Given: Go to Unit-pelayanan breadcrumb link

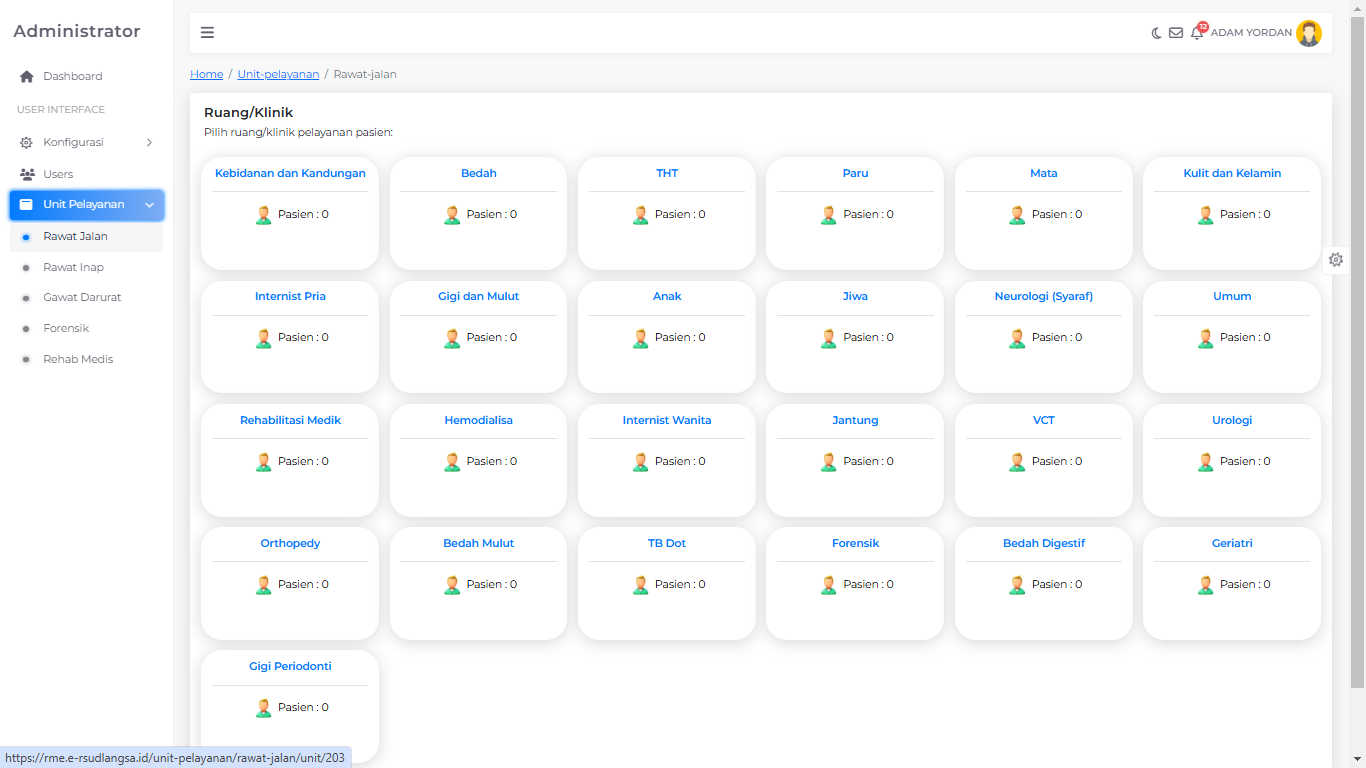Looking at the screenshot, I should (278, 74).
